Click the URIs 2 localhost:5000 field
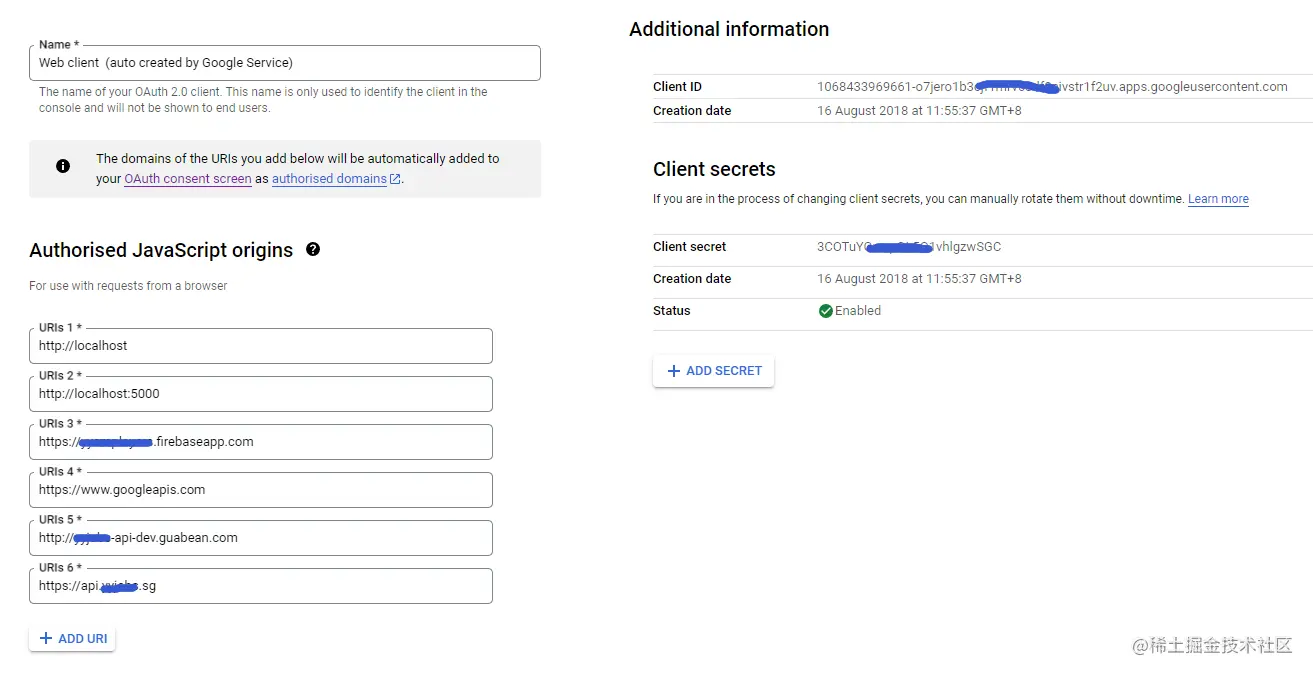The height and width of the screenshot is (676, 1313). coord(261,394)
